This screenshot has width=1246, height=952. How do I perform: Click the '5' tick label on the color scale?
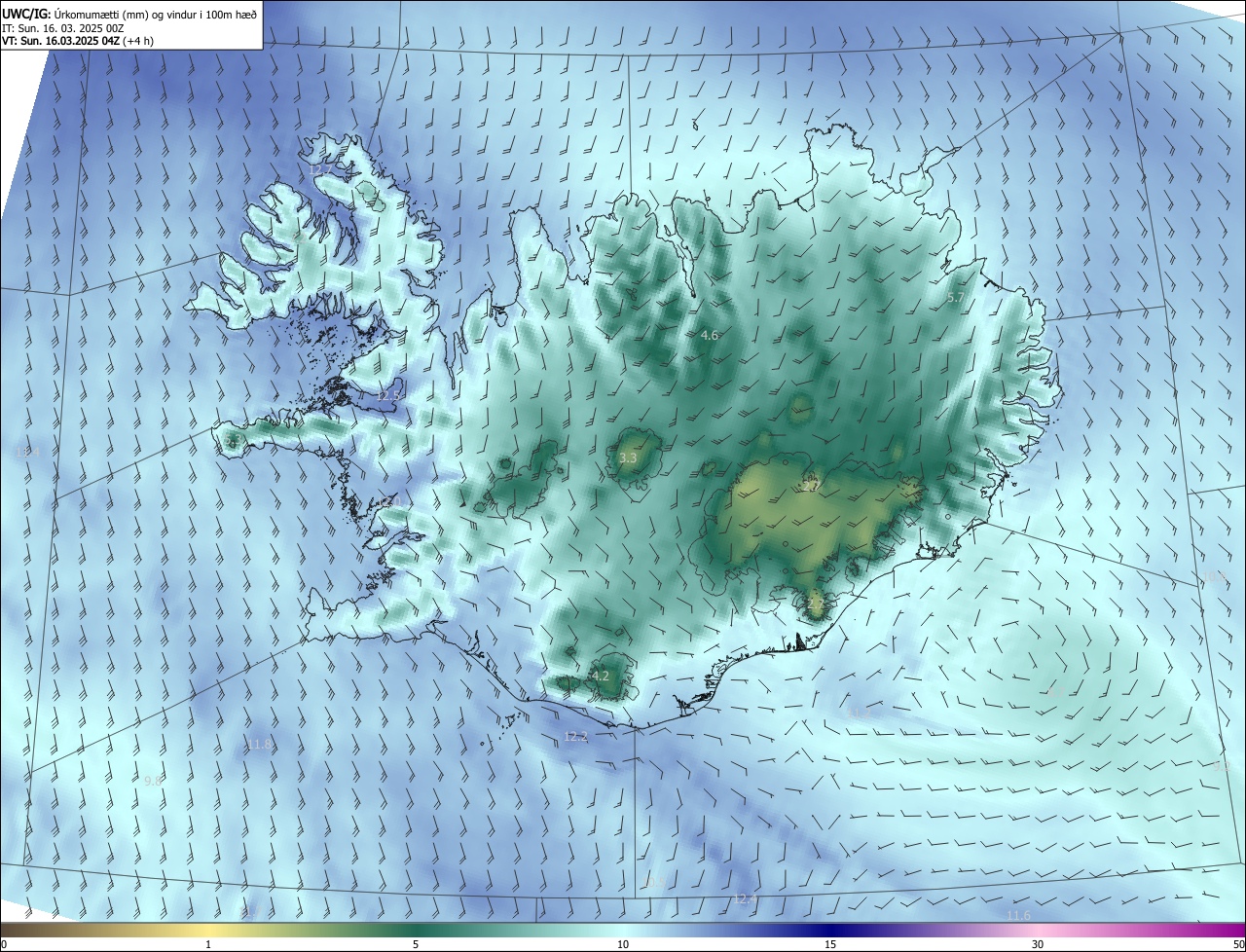pos(416,944)
